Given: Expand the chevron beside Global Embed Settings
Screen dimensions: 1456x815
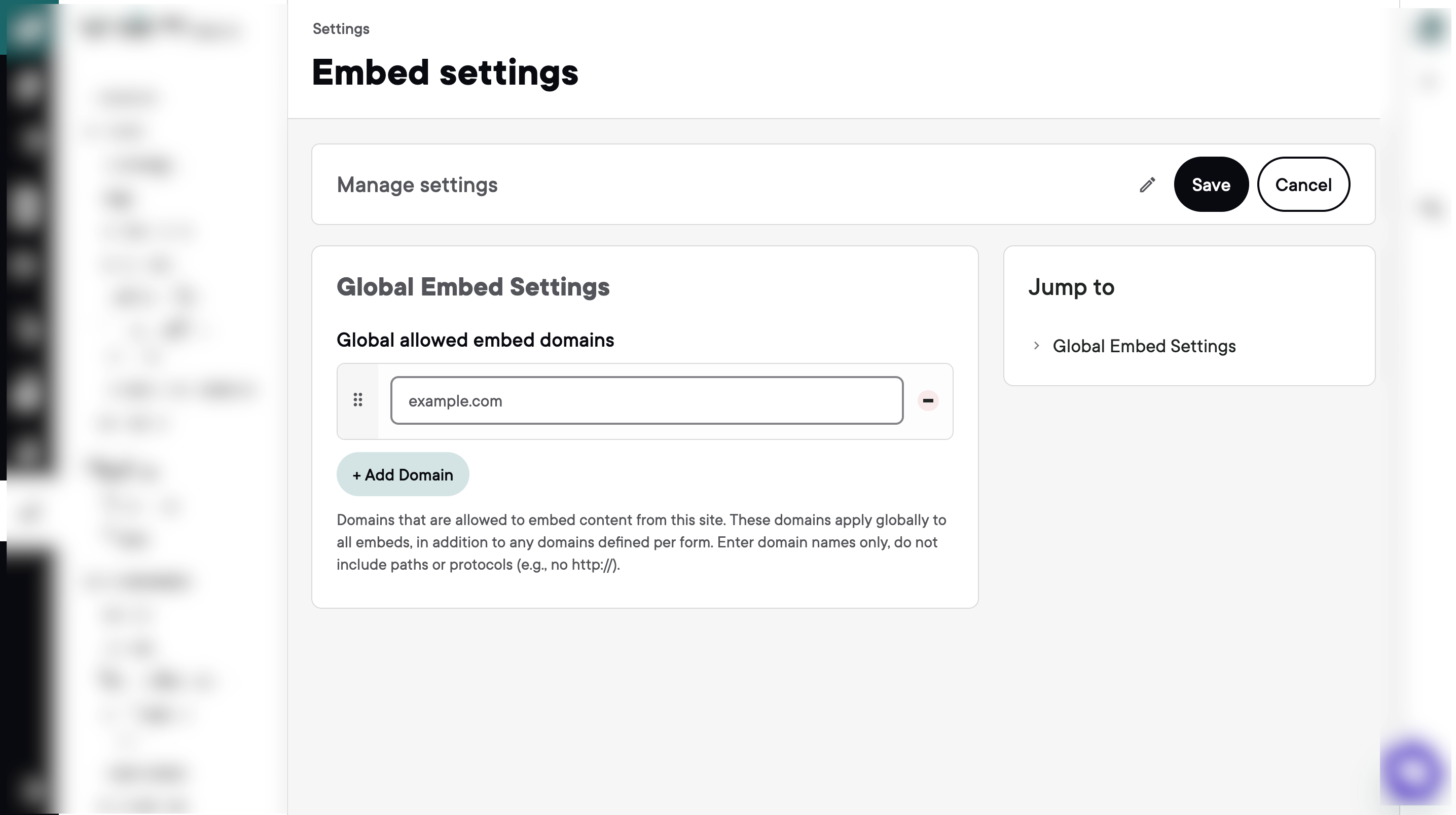Looking at the screenshot, I should click(1036, 345).
